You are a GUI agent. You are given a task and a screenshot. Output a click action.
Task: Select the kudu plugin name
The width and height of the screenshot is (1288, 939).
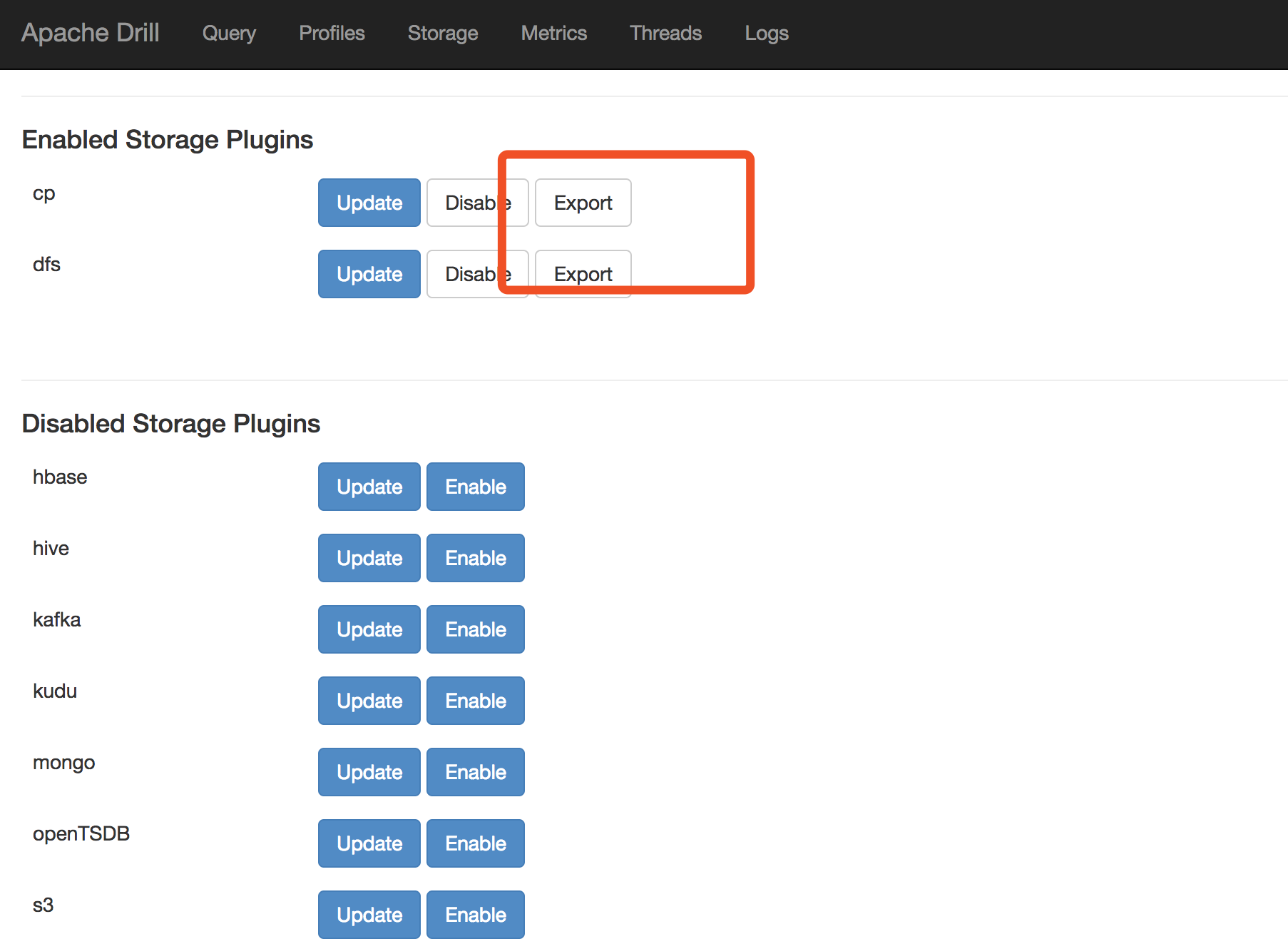click(55, 691)
